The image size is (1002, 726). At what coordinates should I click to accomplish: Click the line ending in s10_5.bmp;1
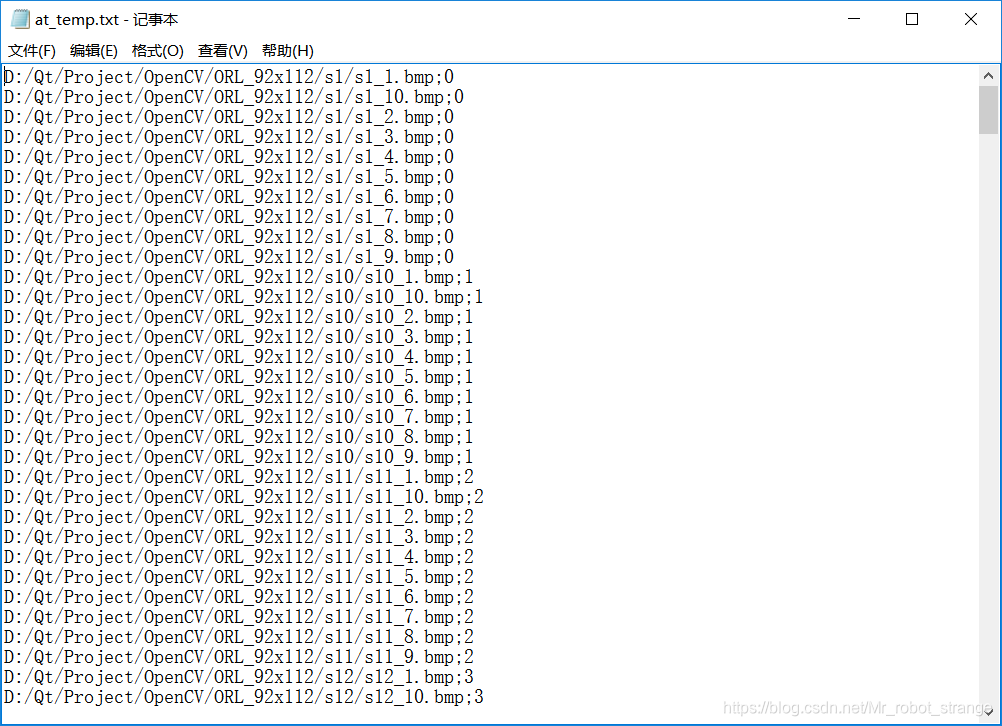tap(238, 377)
